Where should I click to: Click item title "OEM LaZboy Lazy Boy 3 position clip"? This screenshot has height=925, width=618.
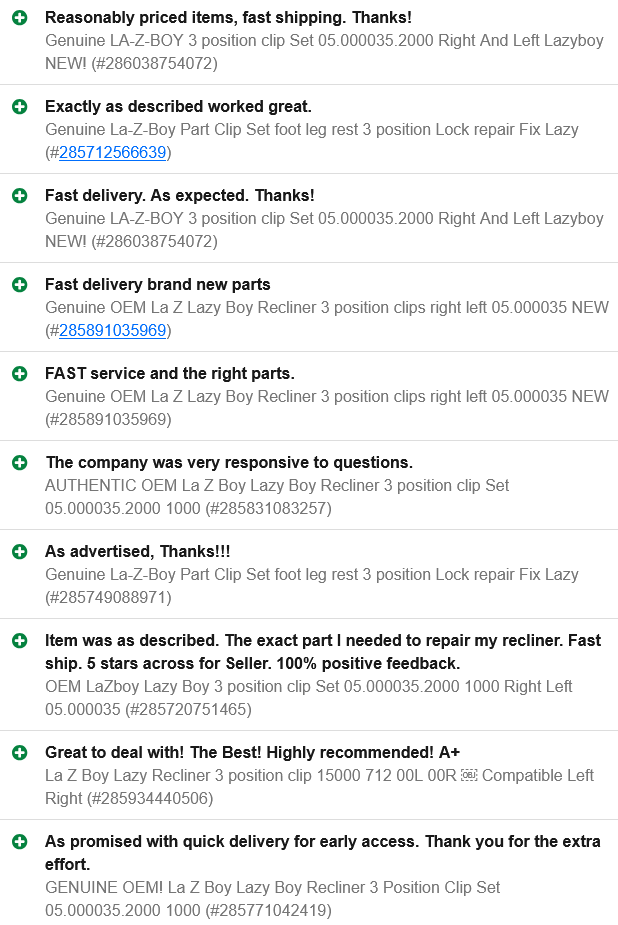(x=308, y=698)
